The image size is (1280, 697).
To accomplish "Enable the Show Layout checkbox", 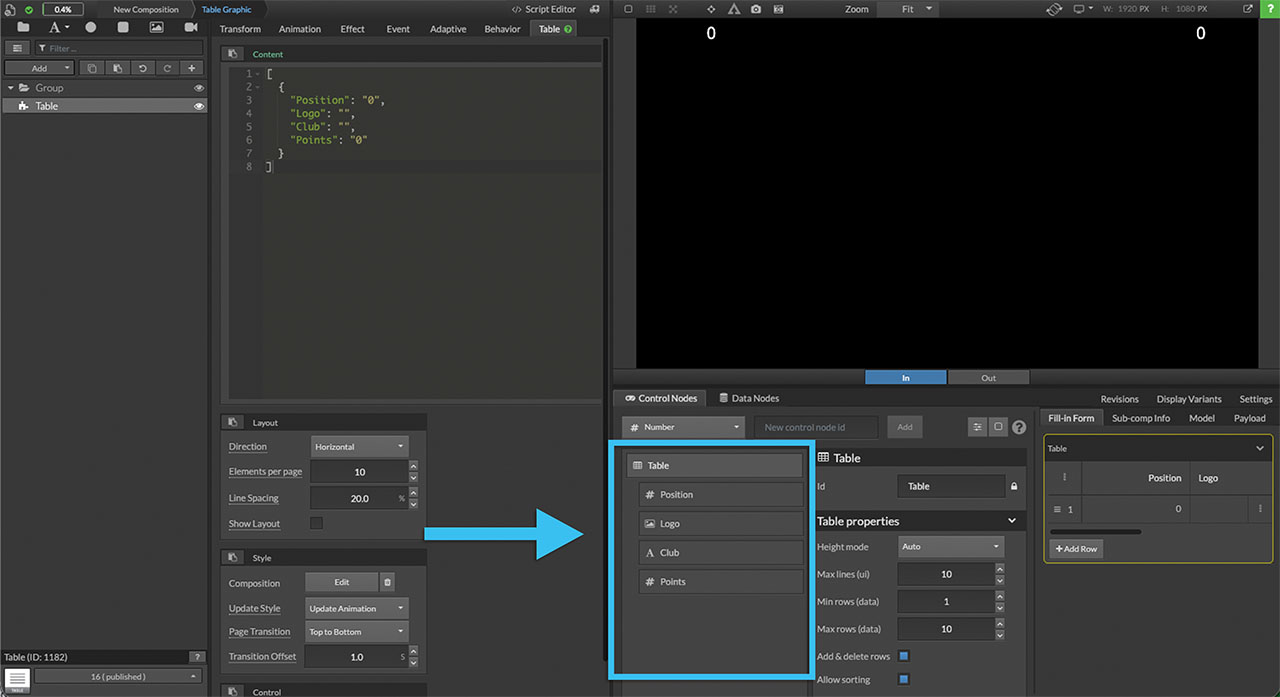I will (316, 523).
